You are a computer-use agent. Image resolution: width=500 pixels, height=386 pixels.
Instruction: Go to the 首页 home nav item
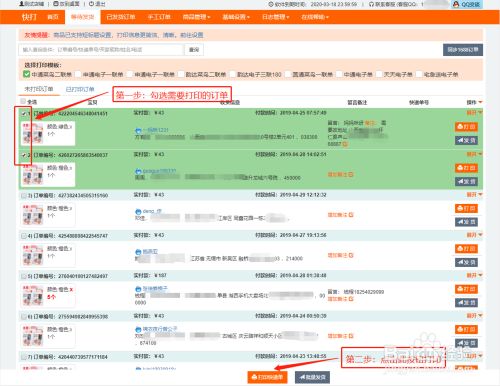(x=53, y=17)
